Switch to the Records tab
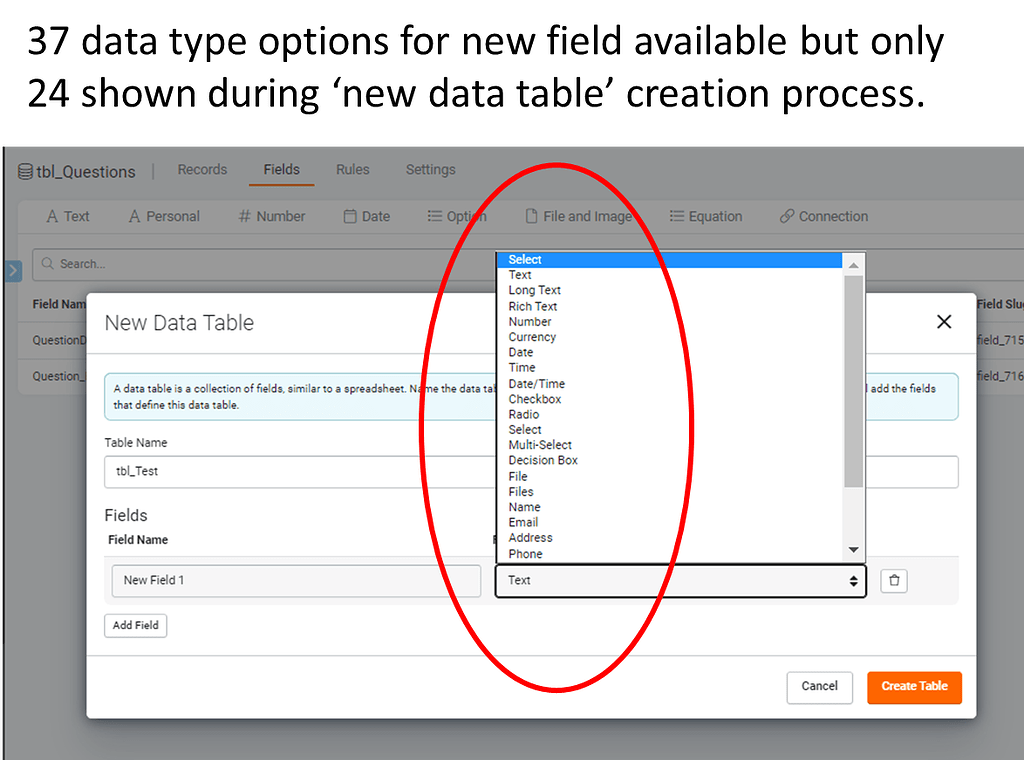 coord(202,170)
